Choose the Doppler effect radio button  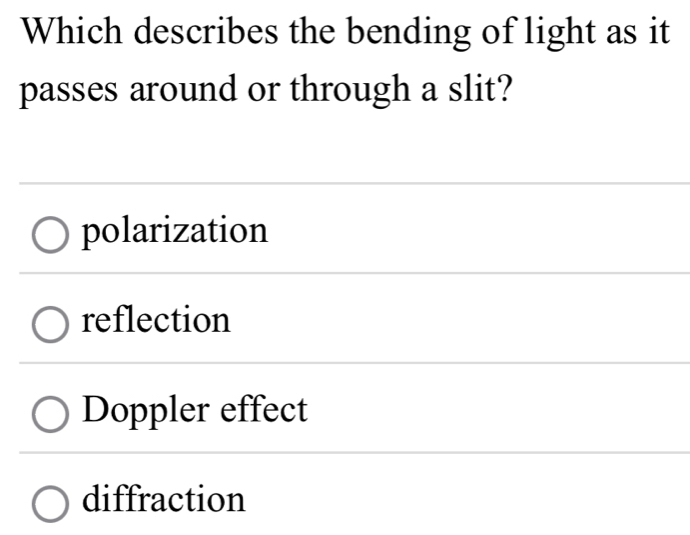tap(50, 412)
